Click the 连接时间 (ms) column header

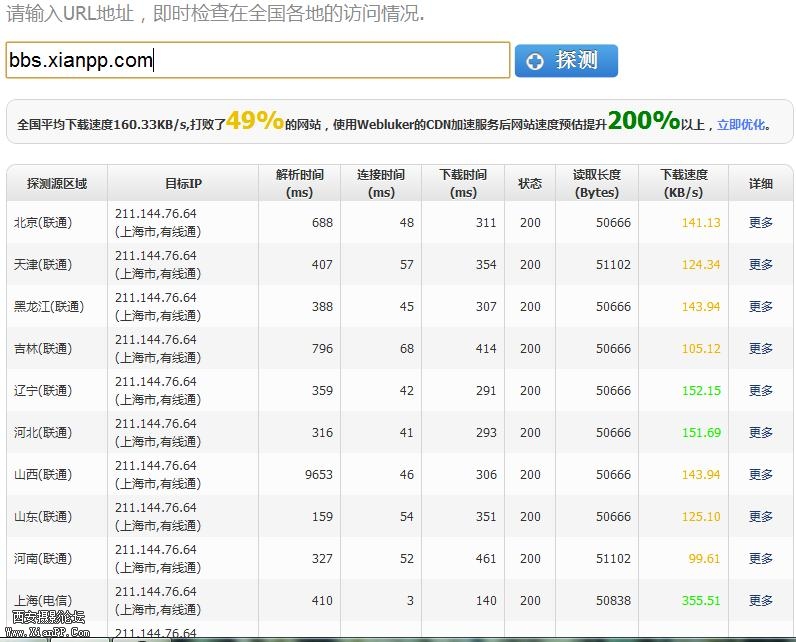pyautogui.click(x=381, y=184)
